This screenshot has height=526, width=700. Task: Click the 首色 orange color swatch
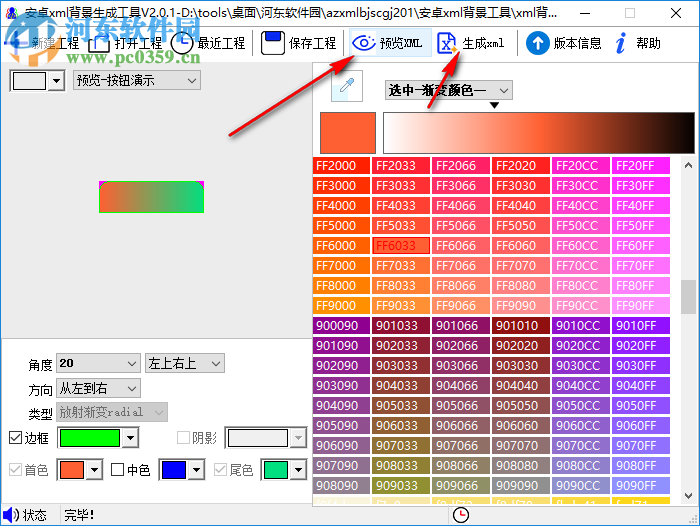point(71,470)
